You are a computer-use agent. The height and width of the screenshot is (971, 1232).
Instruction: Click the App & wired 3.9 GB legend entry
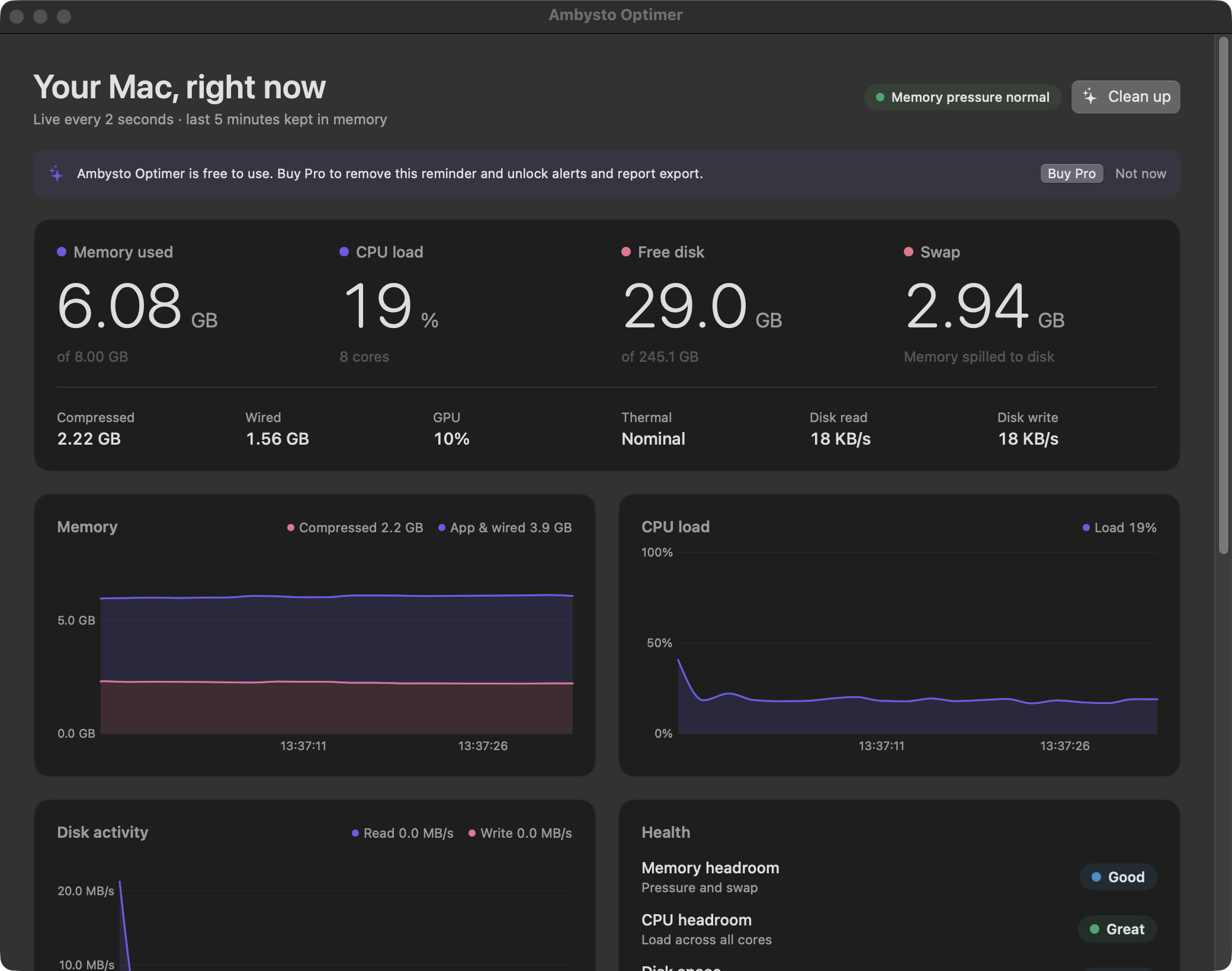click(505, 528)
